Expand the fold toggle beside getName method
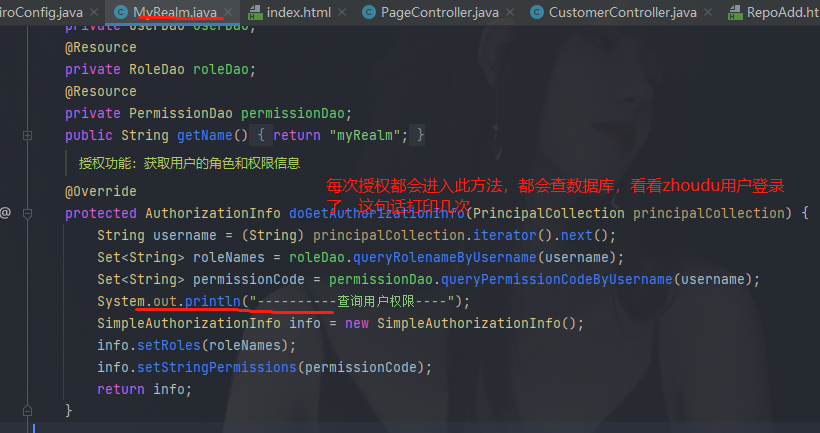This screenshot has width=820, height=433. tap(29, 135)
